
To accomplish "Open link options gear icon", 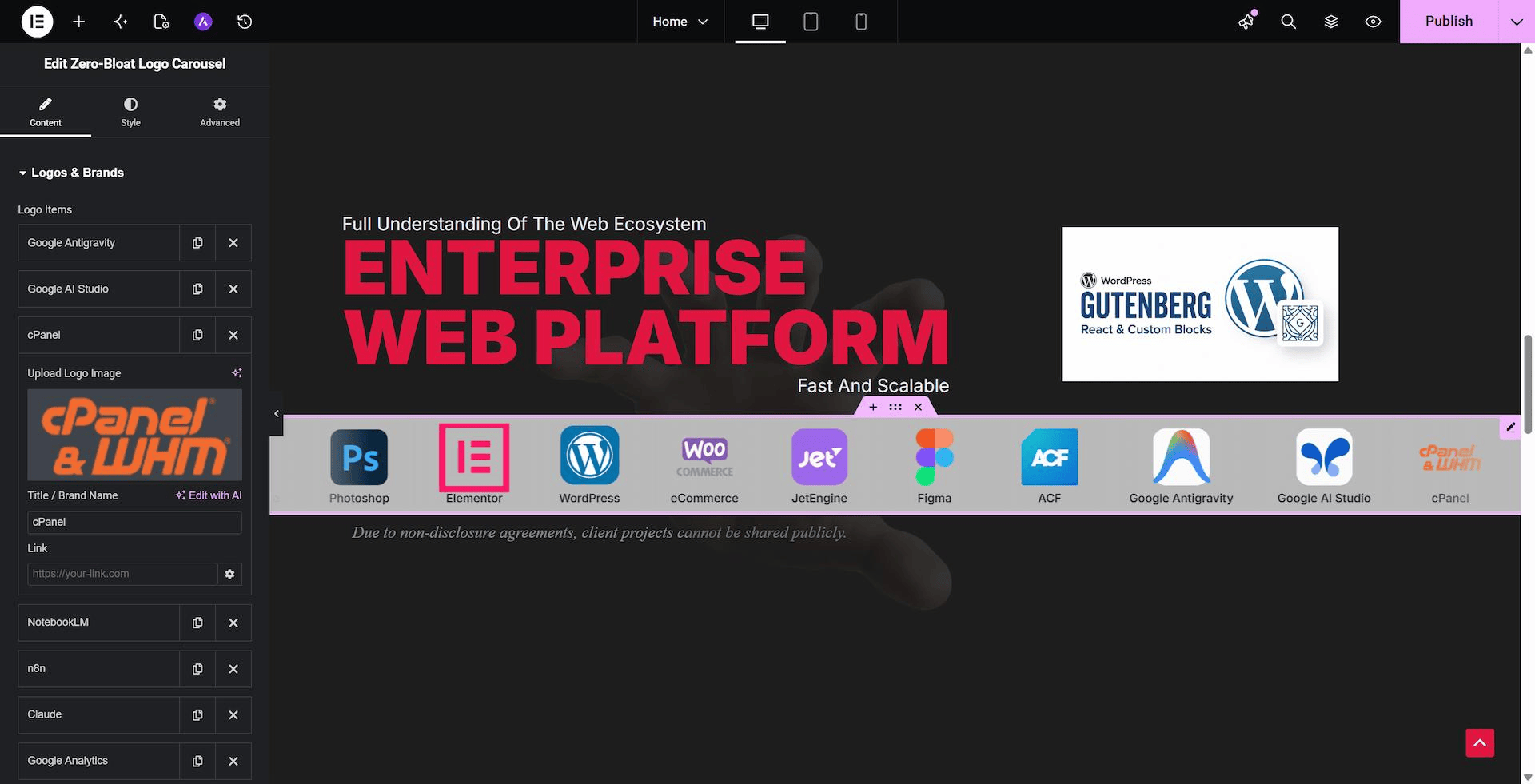I will click(x=230, y=574).
